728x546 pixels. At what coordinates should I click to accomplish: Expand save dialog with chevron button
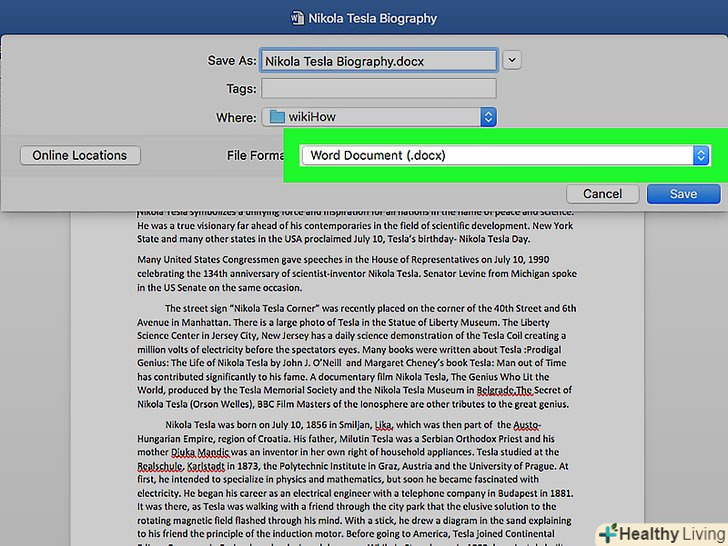(512, 60)
